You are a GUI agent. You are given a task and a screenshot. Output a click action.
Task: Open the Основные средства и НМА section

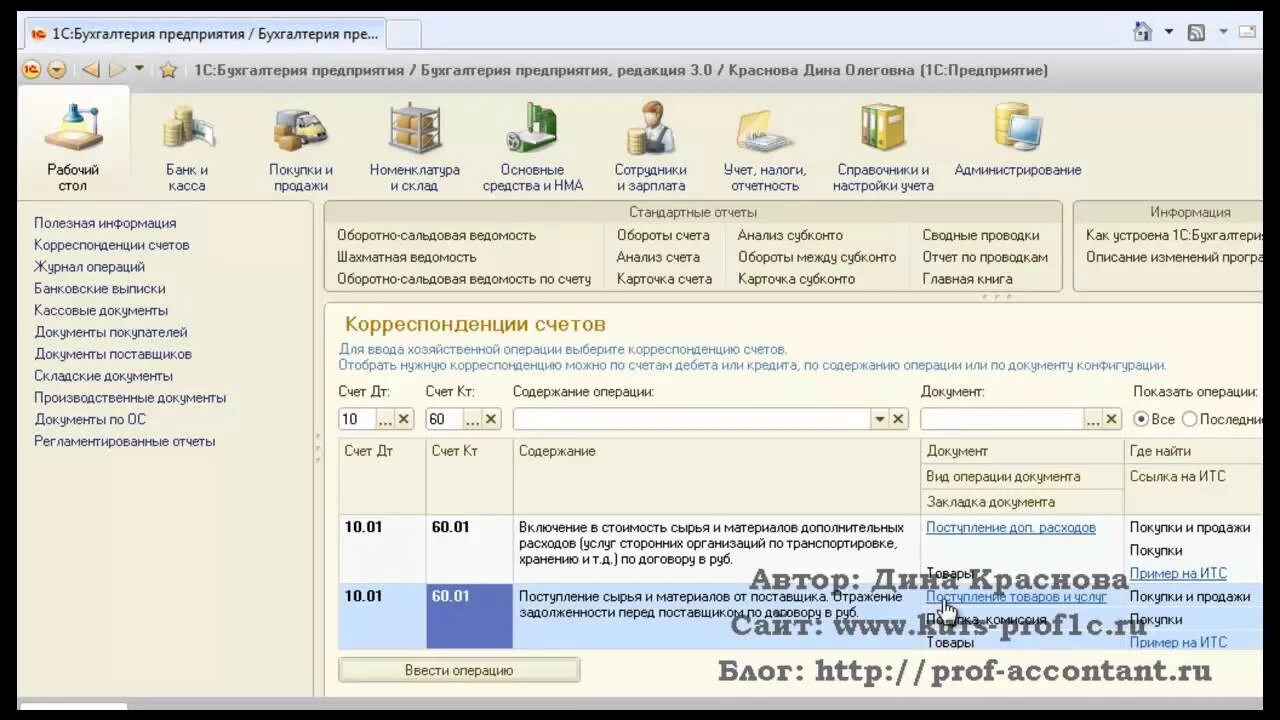(x=532, y=147)
